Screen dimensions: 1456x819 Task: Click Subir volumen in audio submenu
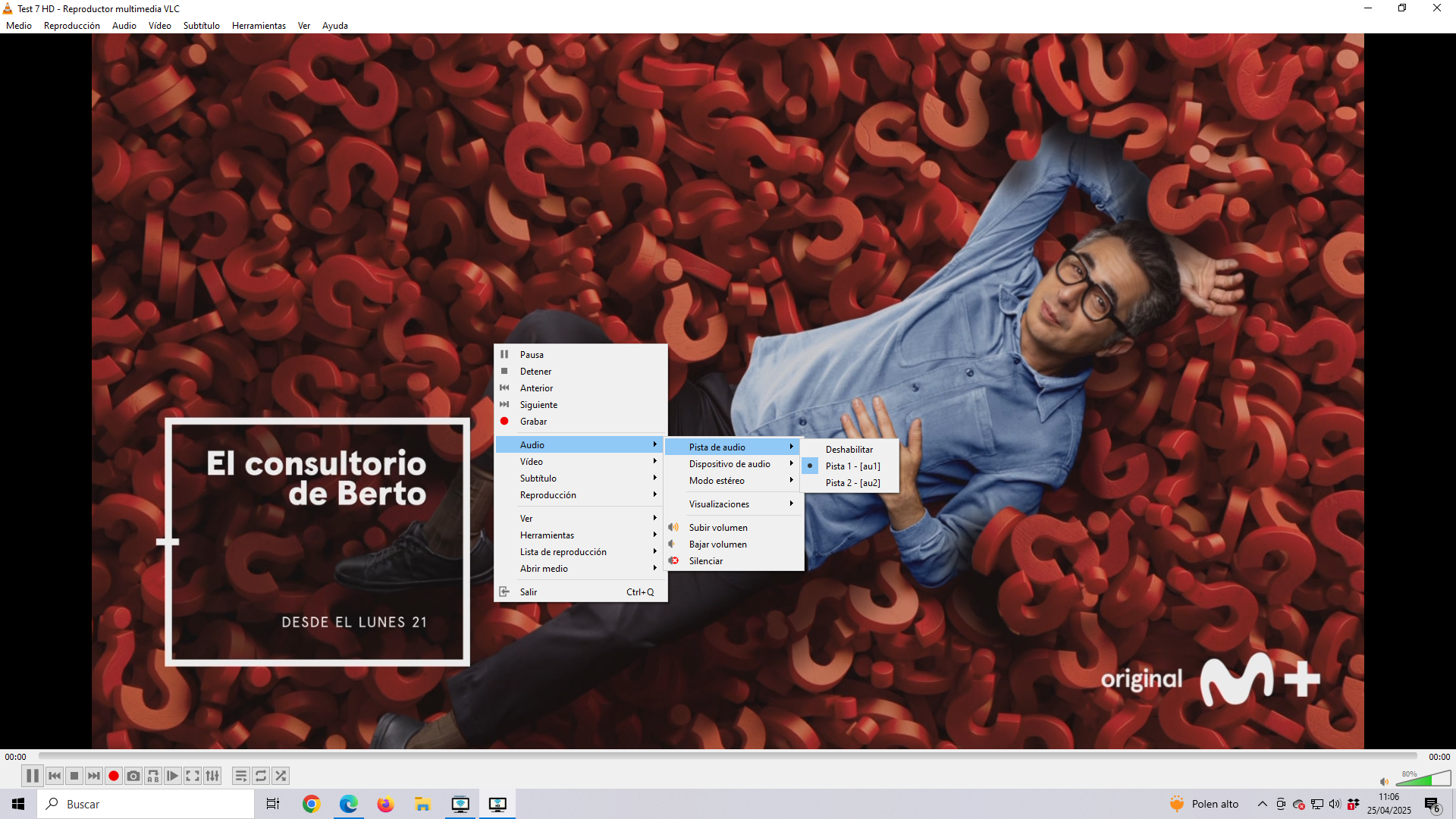pyautogui.click(x=734, y=528)
